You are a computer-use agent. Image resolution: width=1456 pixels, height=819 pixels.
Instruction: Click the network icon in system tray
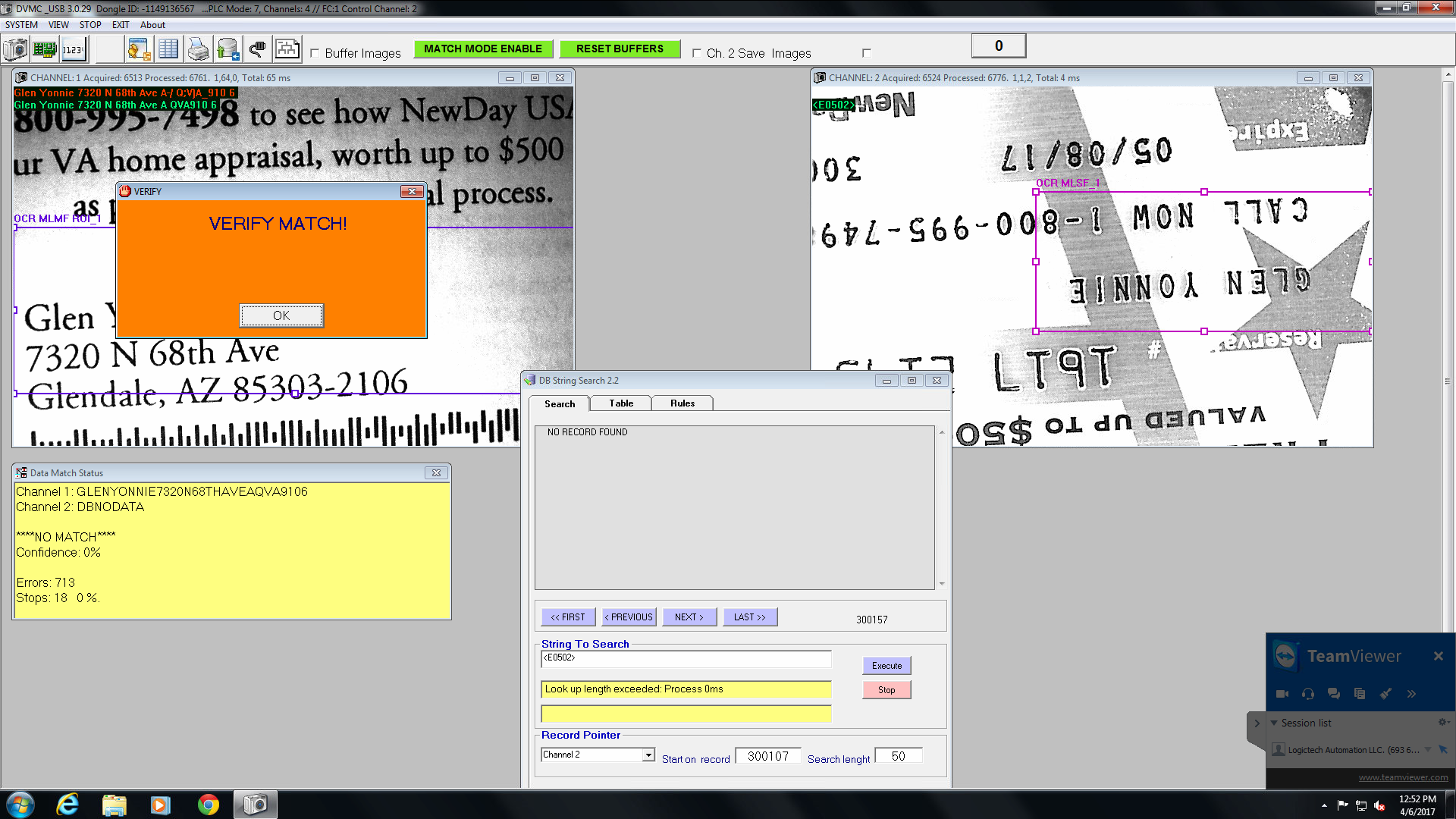coord(1361,805)
